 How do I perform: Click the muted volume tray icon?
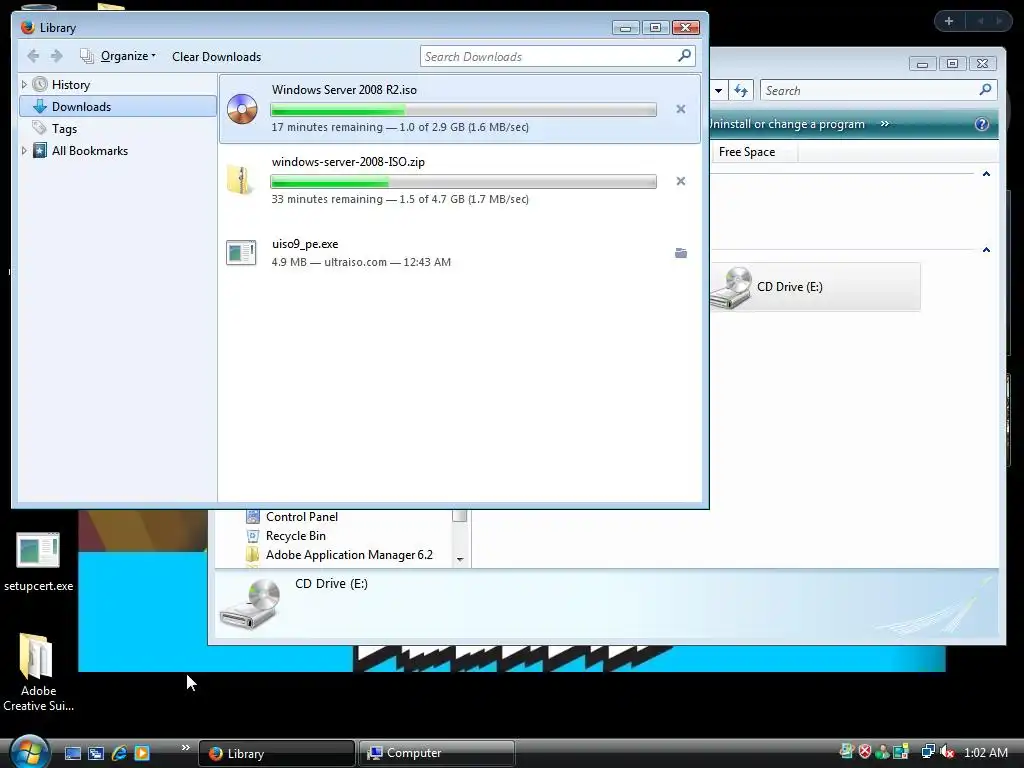(x=948, y=752)
